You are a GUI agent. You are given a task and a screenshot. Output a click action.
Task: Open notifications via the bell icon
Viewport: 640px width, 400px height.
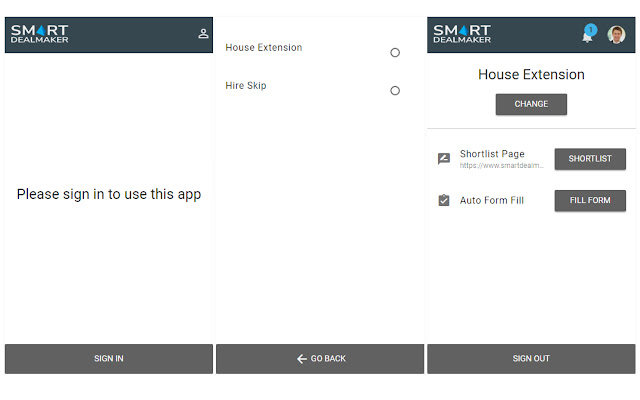coord(587,36)
